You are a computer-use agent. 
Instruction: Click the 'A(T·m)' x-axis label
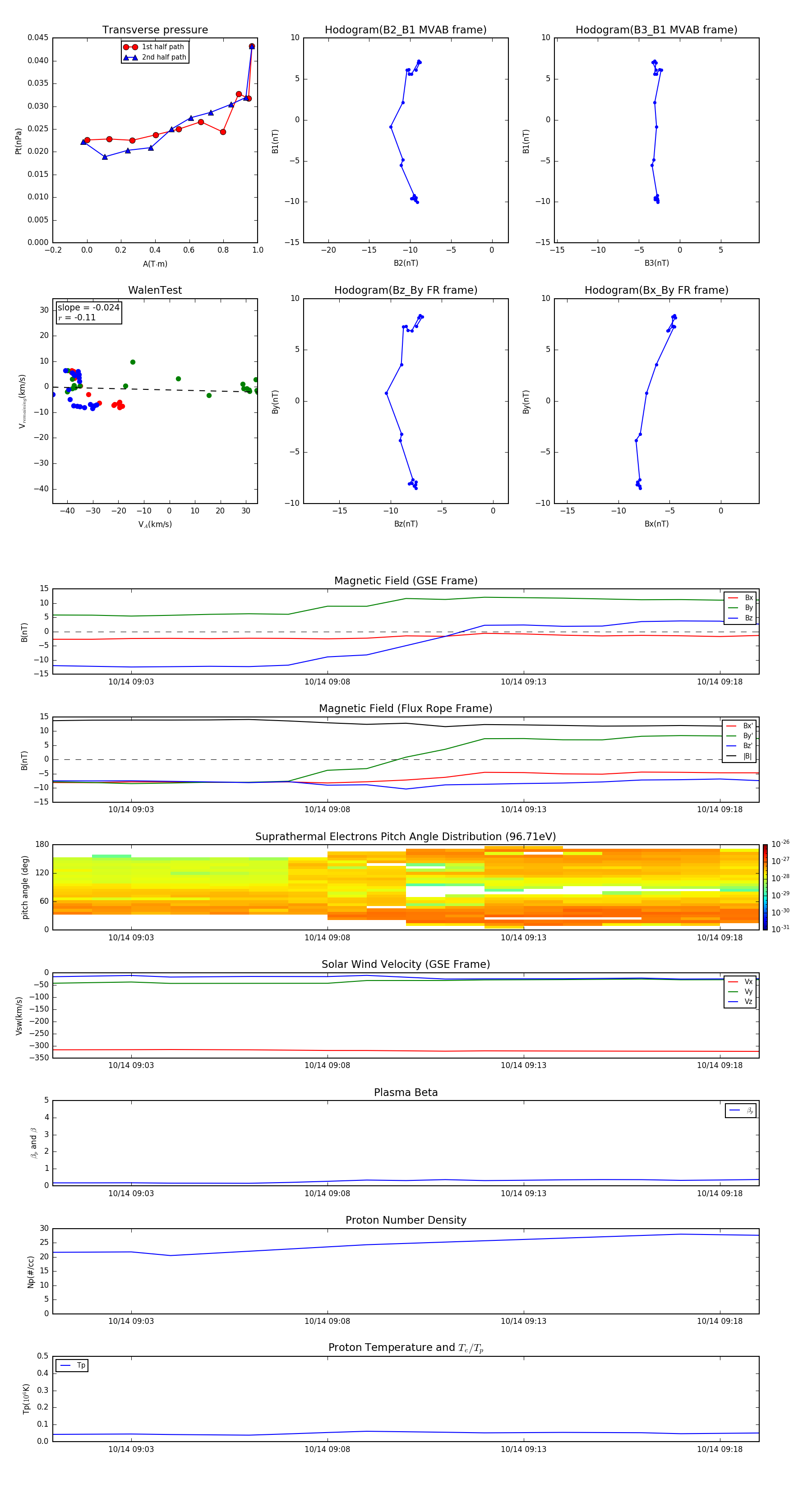(x=155, y=264)
